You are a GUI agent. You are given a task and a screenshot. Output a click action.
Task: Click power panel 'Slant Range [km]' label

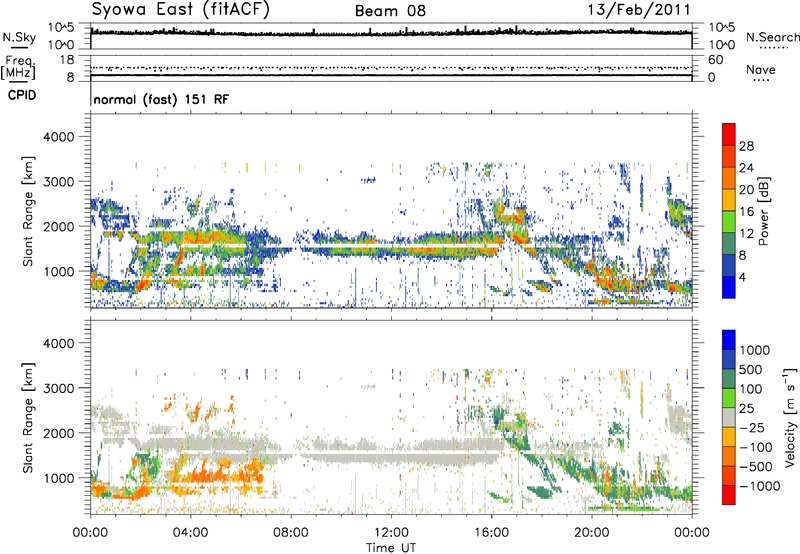[x=28, y=211]
